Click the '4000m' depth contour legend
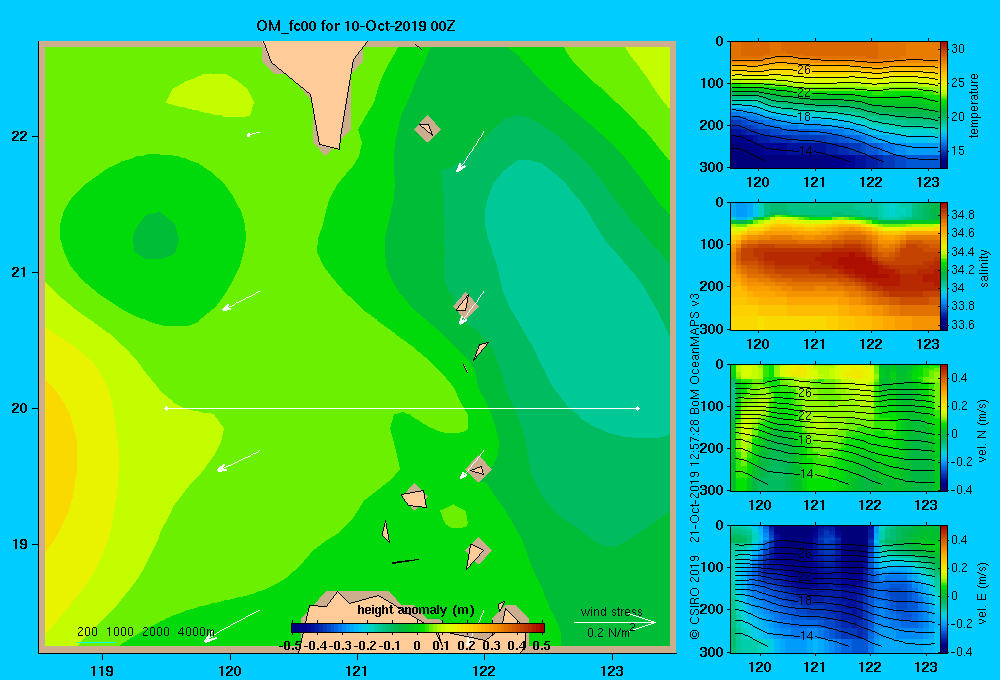The width and height of the screenshot is (1000, 680). pyautogui.click(x=196, y=632)
